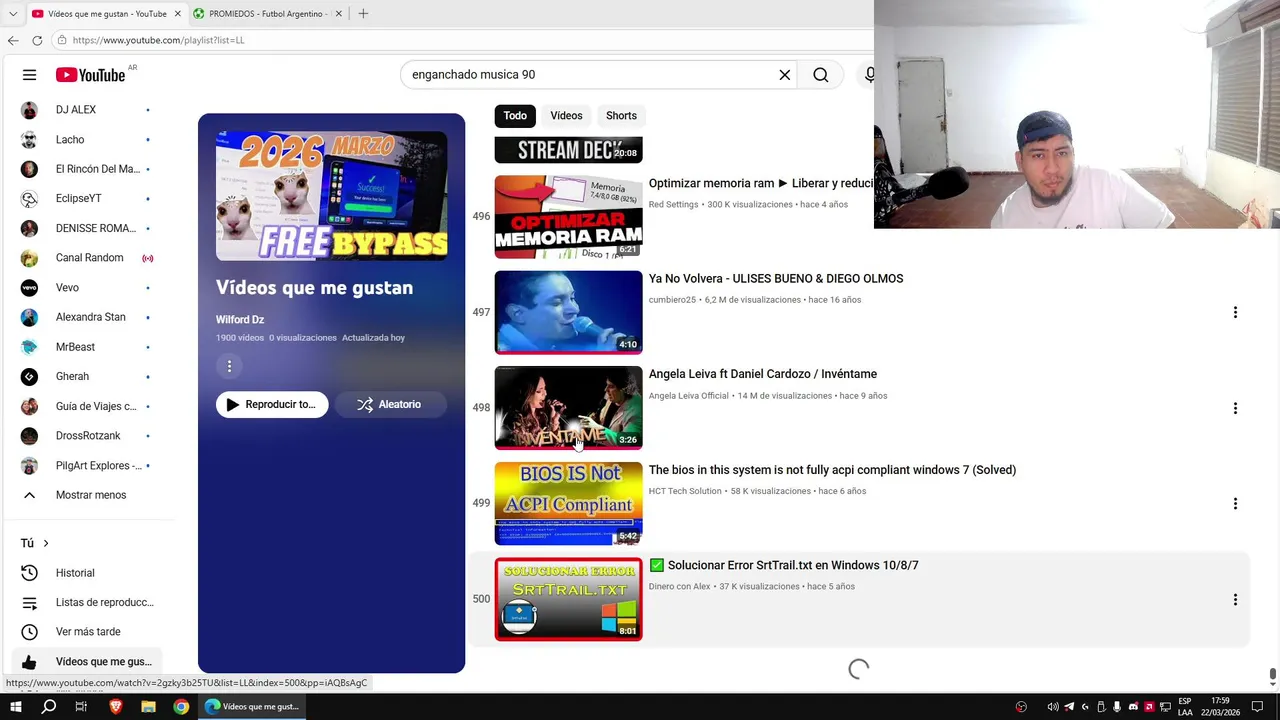Click the 'Reproducir todo' play button
1280x720 pixels.
click(272, 405)
